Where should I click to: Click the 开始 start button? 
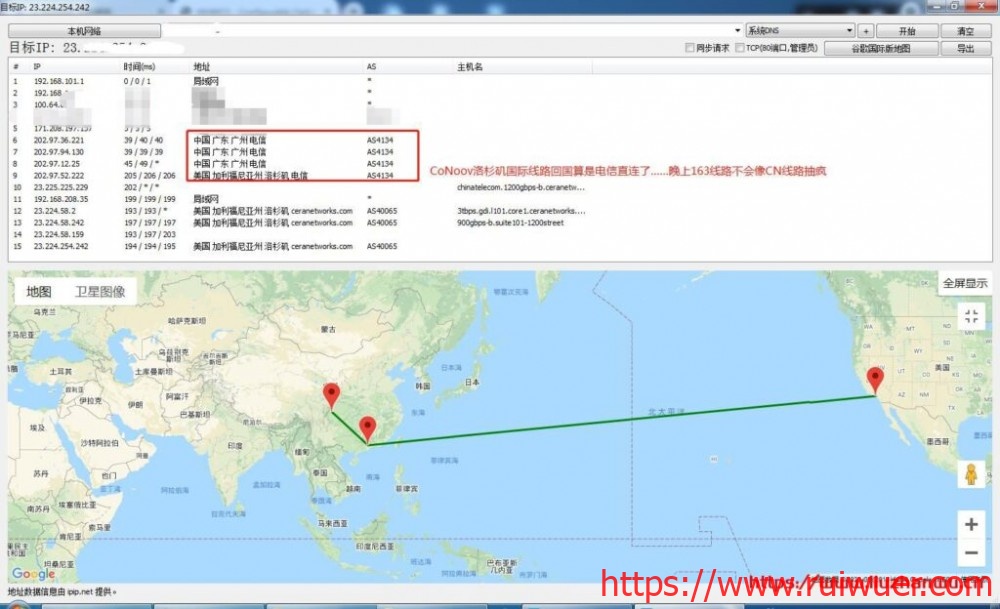point(907,31)
